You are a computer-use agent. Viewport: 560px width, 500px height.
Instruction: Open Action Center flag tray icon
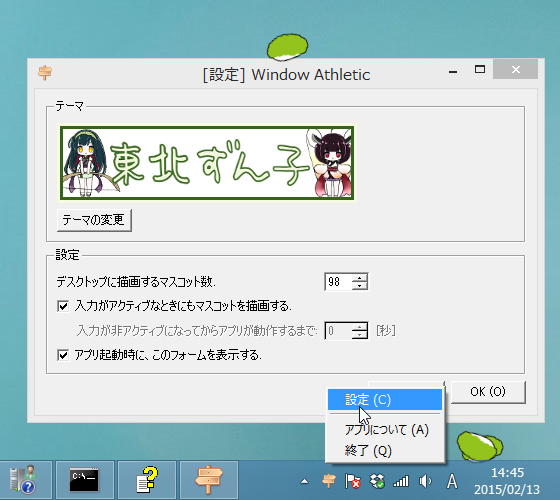point(352,481)
